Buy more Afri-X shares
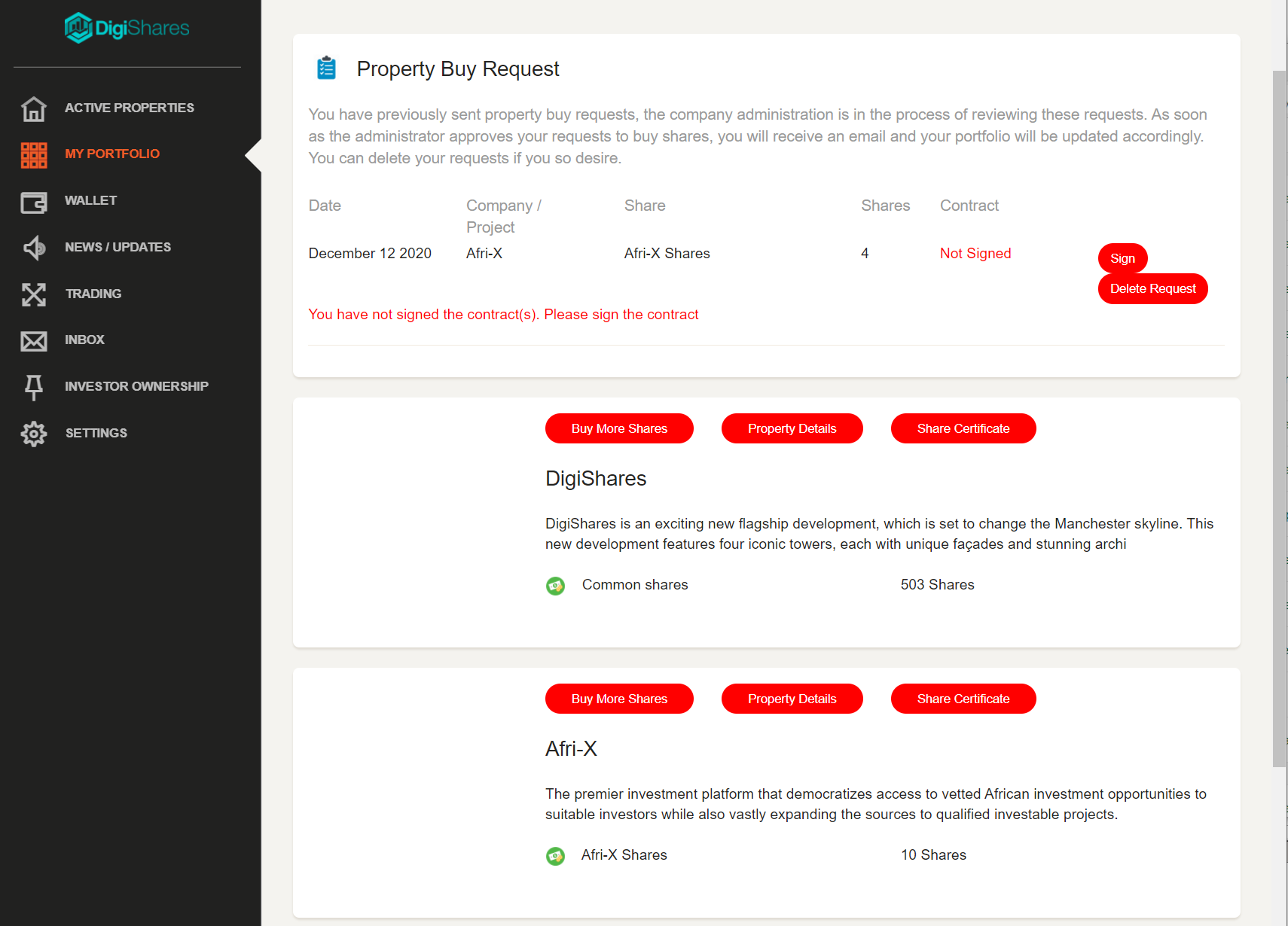This screenshot has height=926, width=1288. point(619,699)
